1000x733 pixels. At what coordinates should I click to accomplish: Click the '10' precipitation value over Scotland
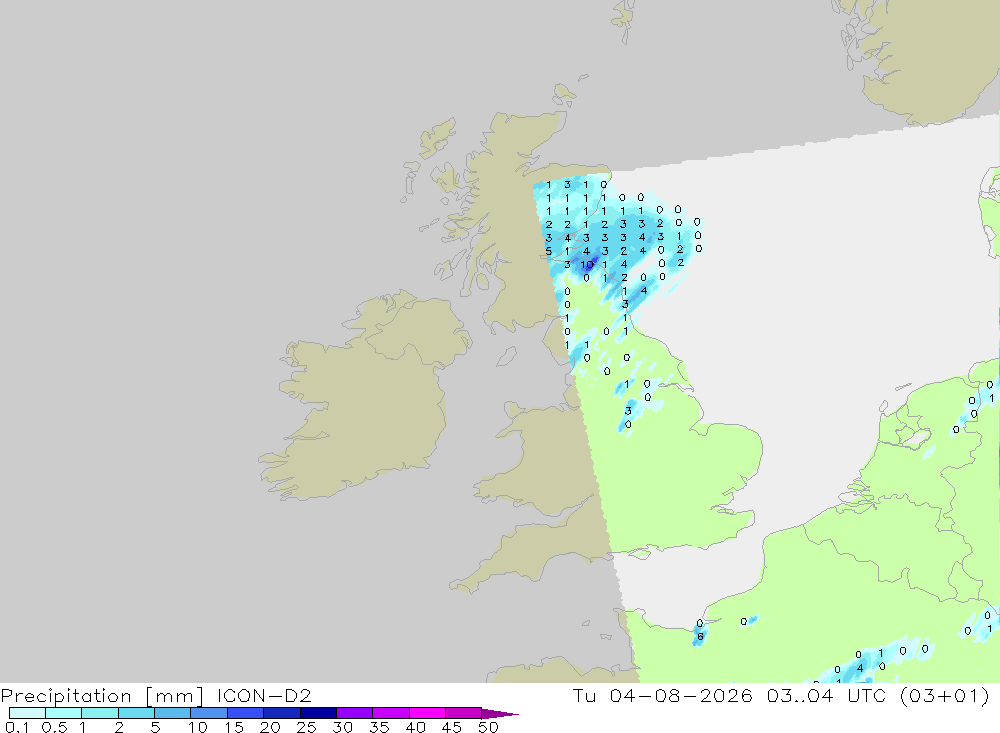[x=587, y=264]
